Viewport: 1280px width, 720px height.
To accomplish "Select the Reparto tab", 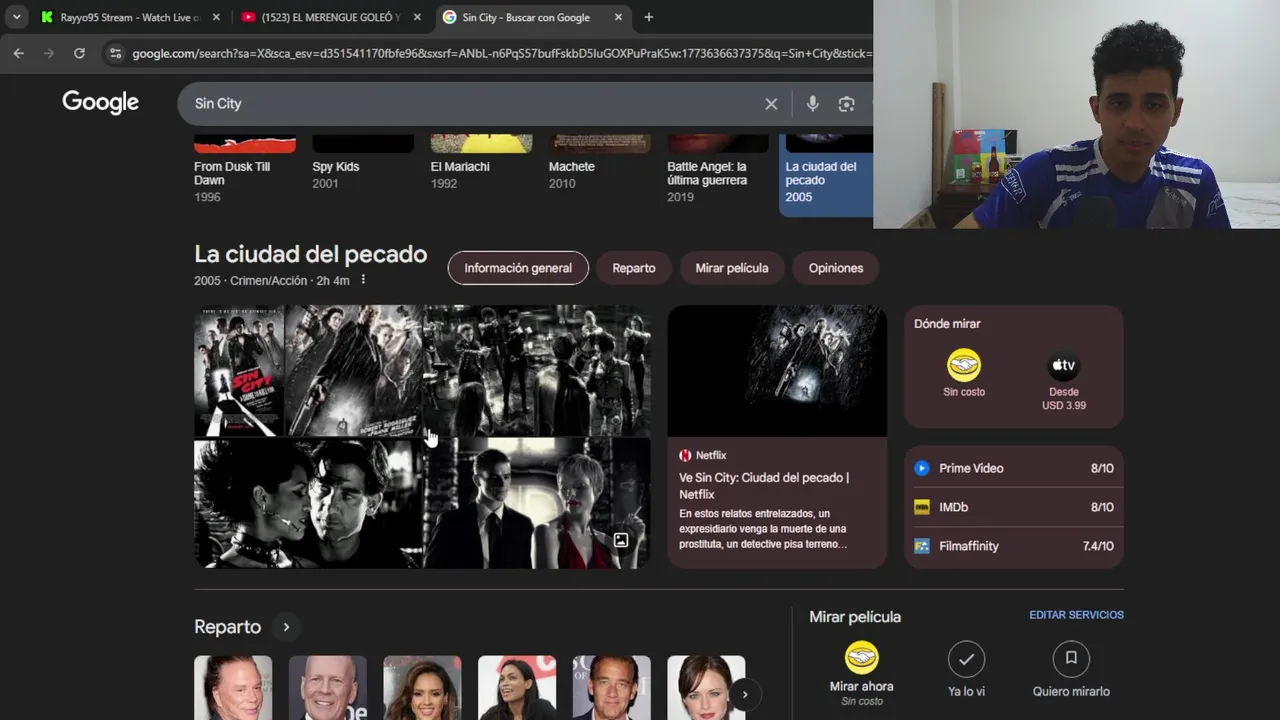I will (x=634, y=268).
